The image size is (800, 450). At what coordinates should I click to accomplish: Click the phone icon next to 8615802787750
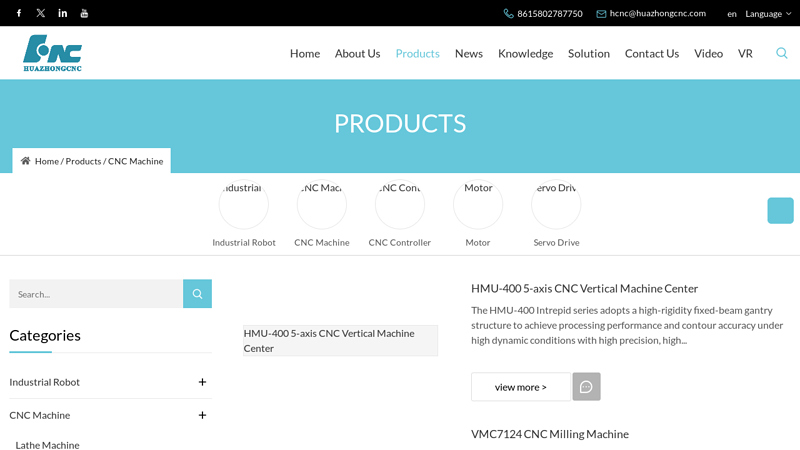[508, 14]
